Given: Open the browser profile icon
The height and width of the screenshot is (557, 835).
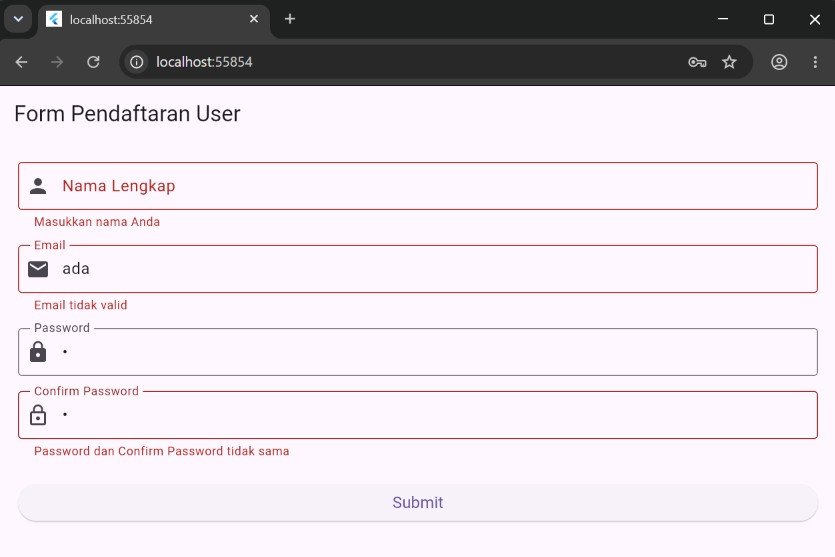Looking at the screenshot, I should click(x=779, y=62).
